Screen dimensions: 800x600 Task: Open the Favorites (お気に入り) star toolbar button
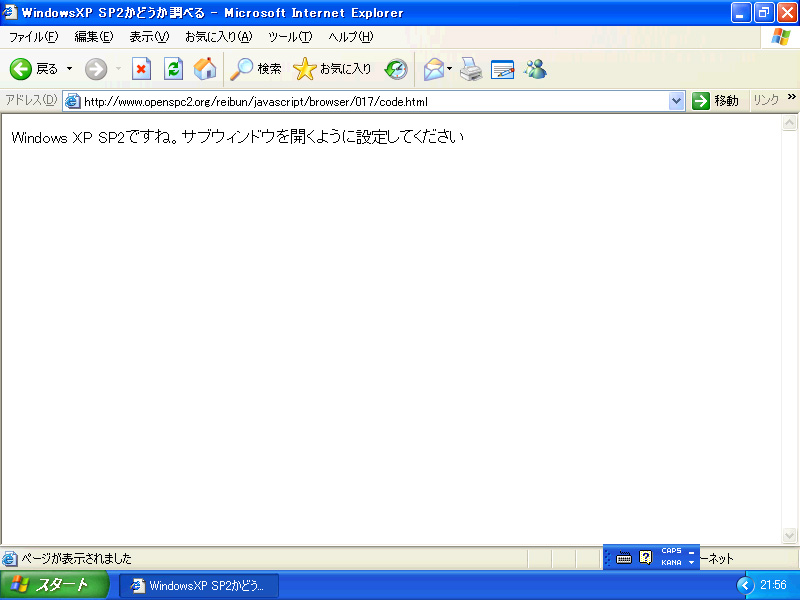tap(332, 69)
